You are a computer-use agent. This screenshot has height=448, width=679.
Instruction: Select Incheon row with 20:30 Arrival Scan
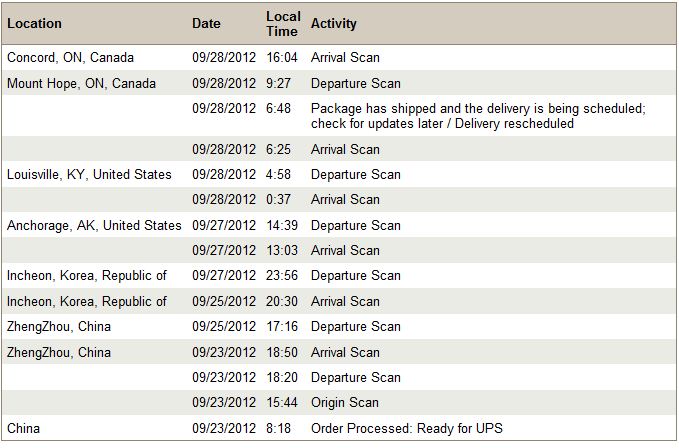[339, 301]
